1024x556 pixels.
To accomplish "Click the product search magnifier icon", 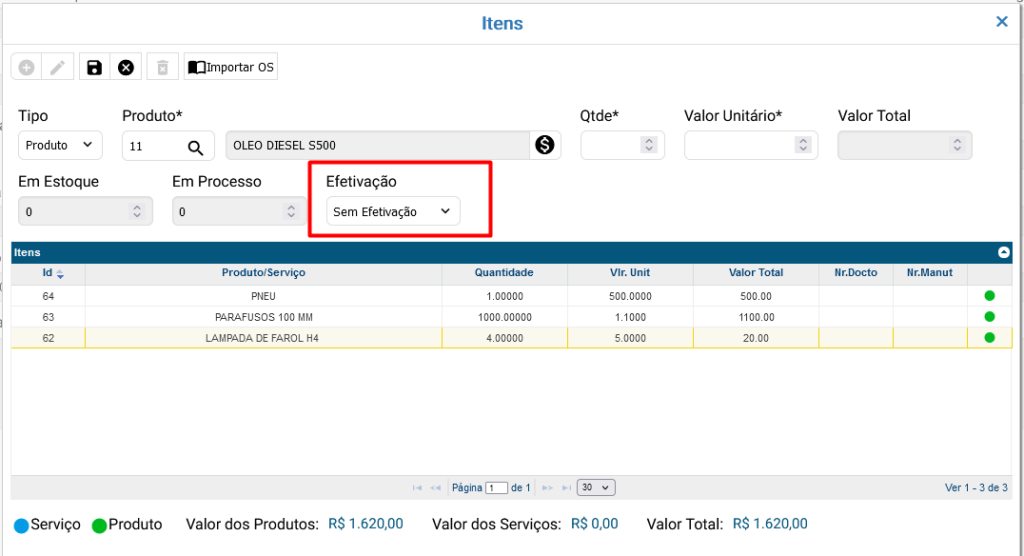I will pos(195,147).
